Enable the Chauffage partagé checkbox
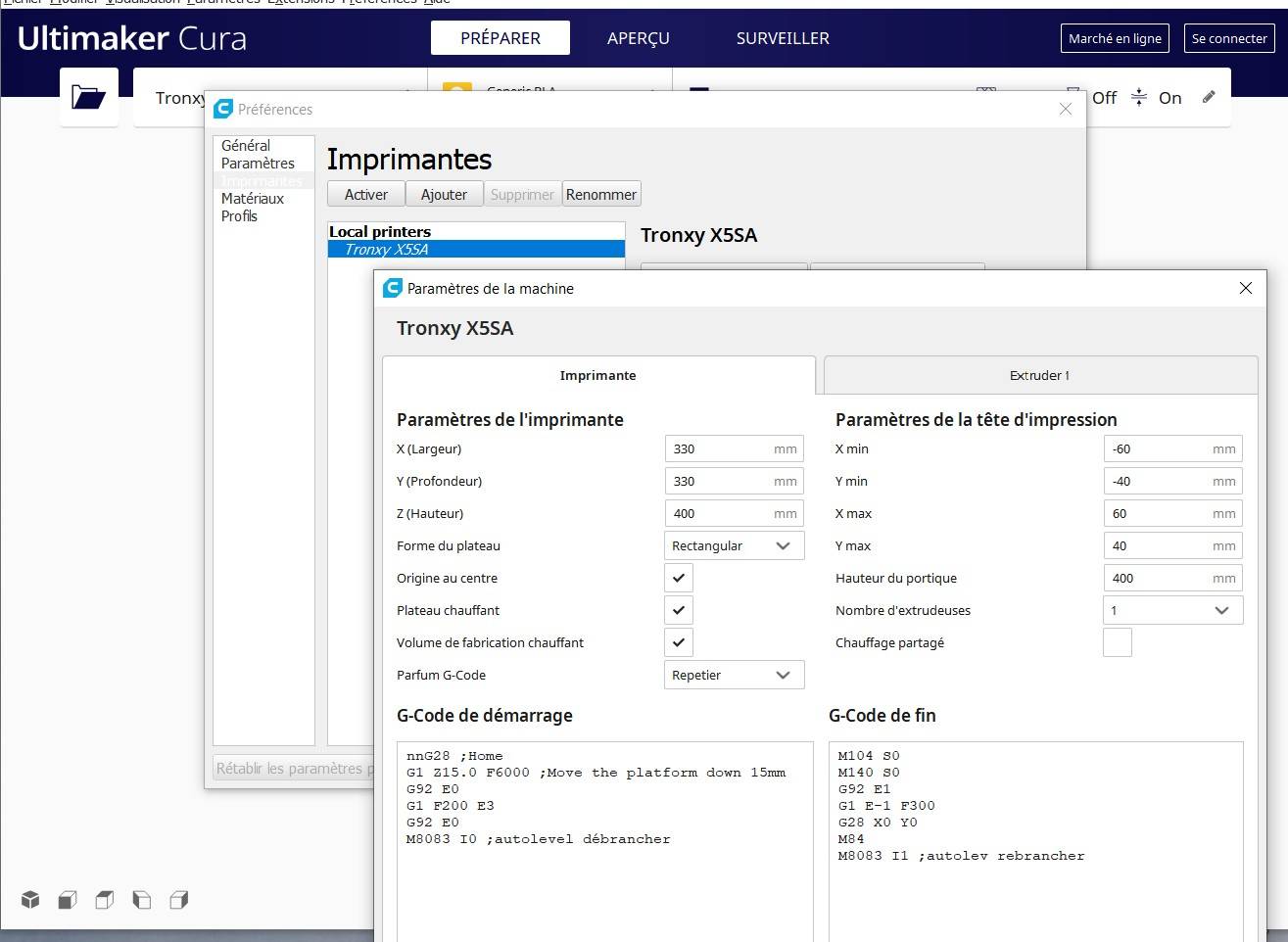The image size is (1288, 942). (x=1117, y=642)
